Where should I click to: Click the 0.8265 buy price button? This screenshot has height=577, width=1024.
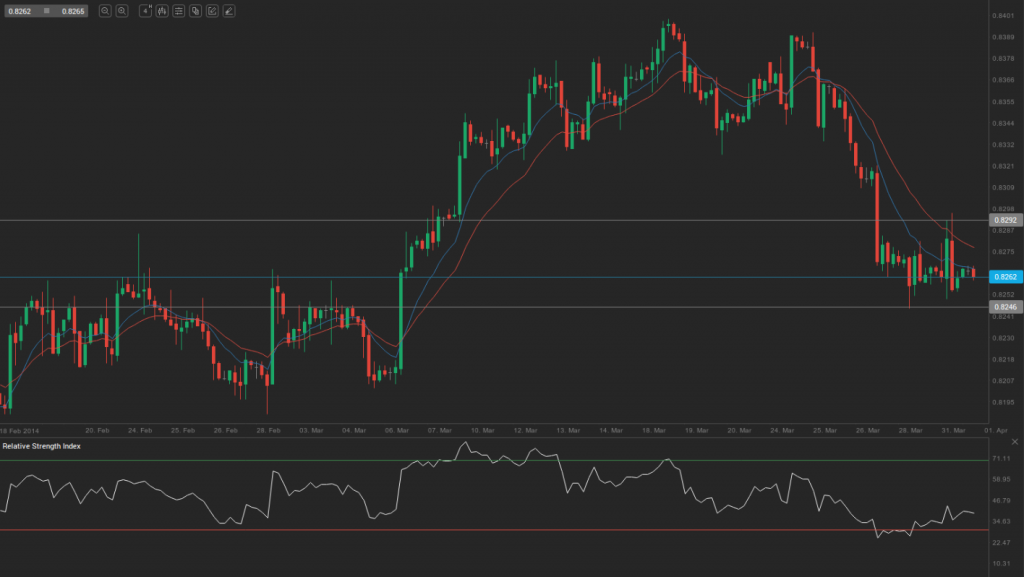coord(73,11)
